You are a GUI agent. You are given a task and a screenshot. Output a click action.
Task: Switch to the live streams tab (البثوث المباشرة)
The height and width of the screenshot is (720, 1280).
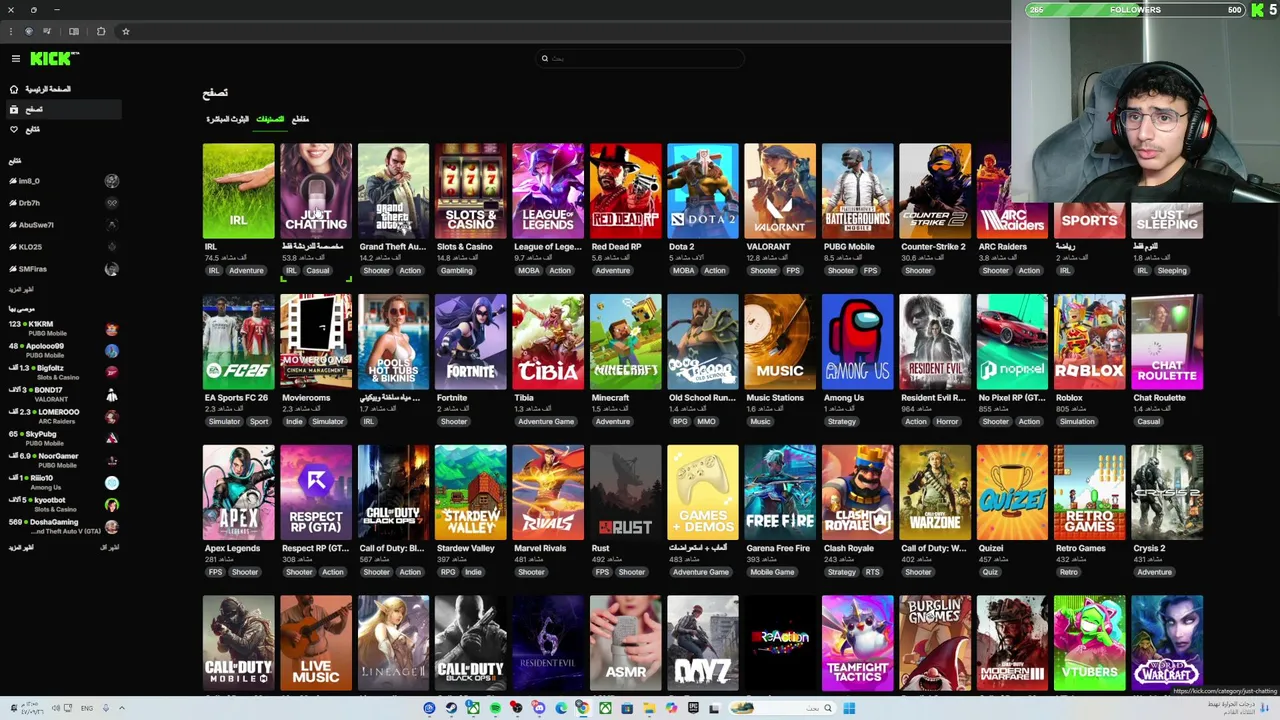228,119
